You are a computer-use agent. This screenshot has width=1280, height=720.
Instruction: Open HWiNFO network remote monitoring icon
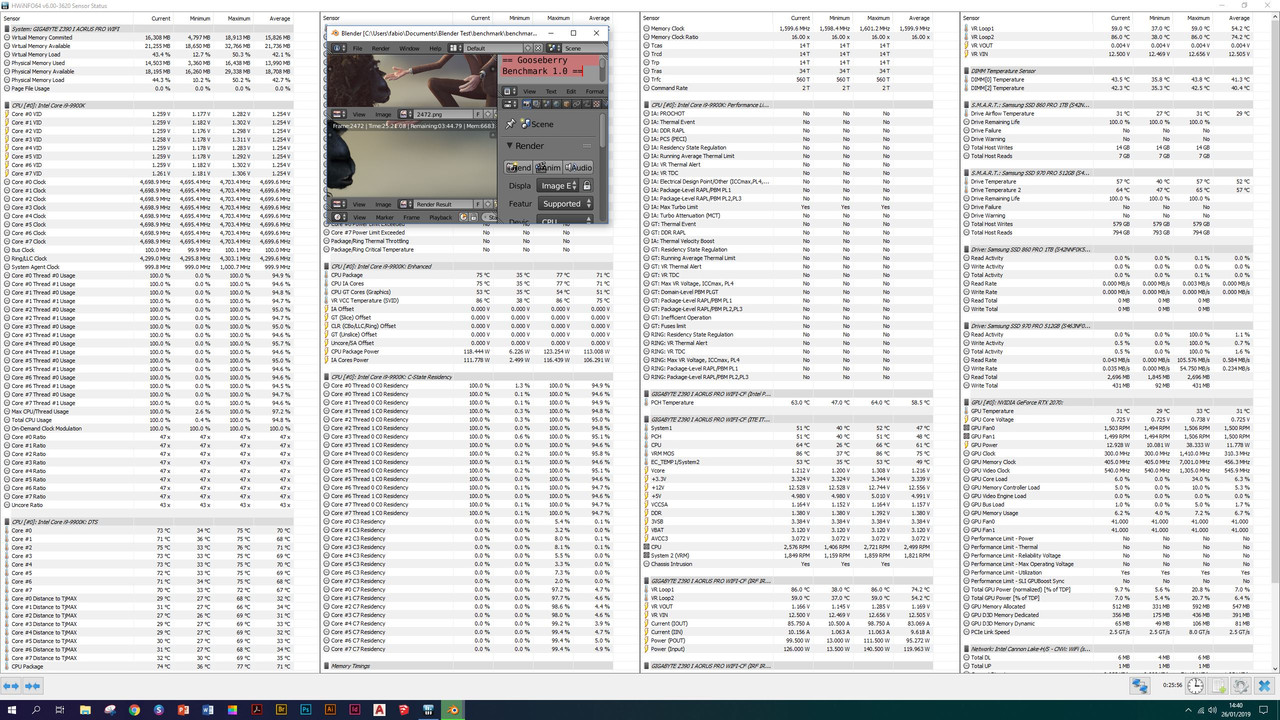[1139, 686]
